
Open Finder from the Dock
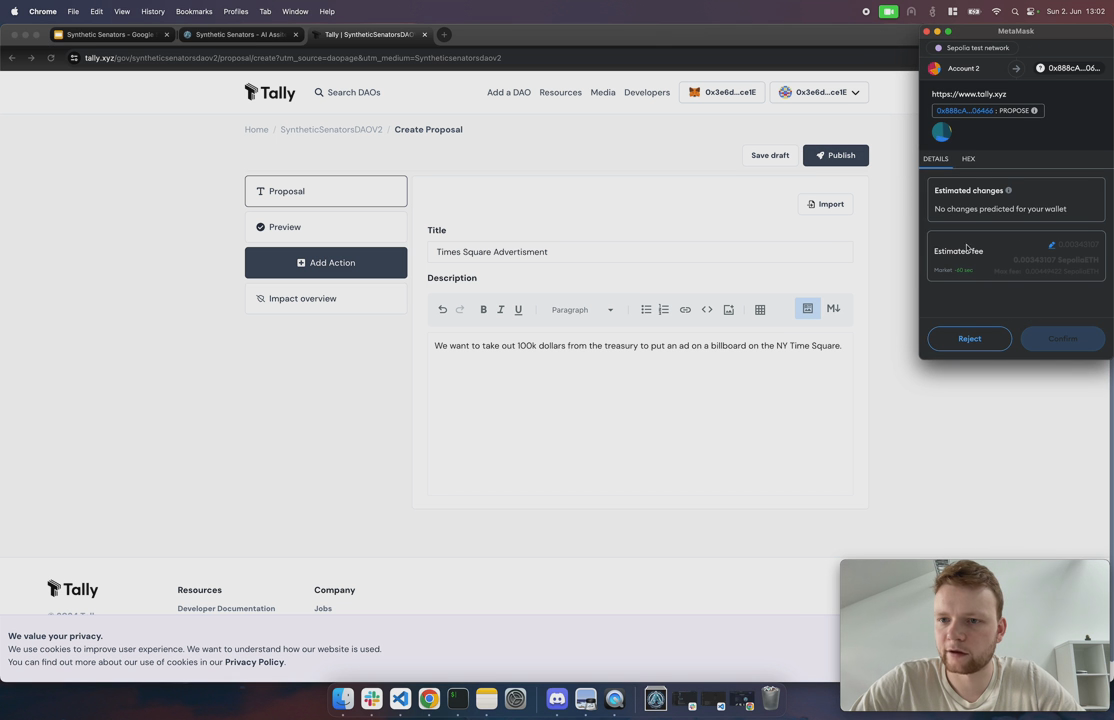(x=343, y=699)
